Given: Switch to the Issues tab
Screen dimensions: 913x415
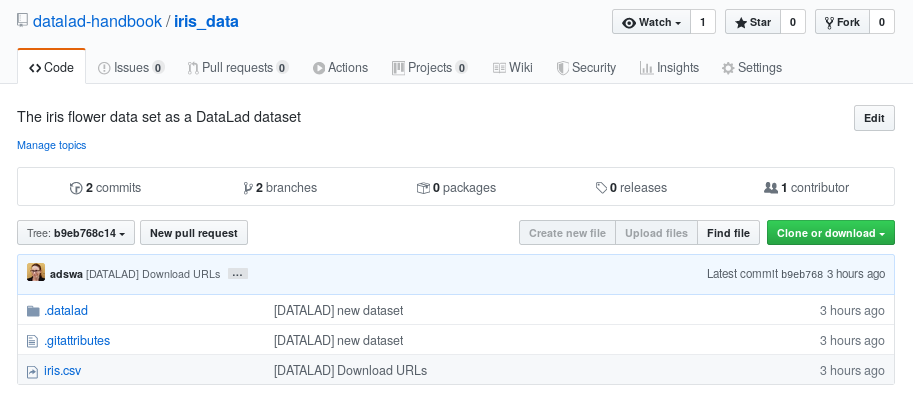Looking at the screenshot, I should (x=131, y=68).
